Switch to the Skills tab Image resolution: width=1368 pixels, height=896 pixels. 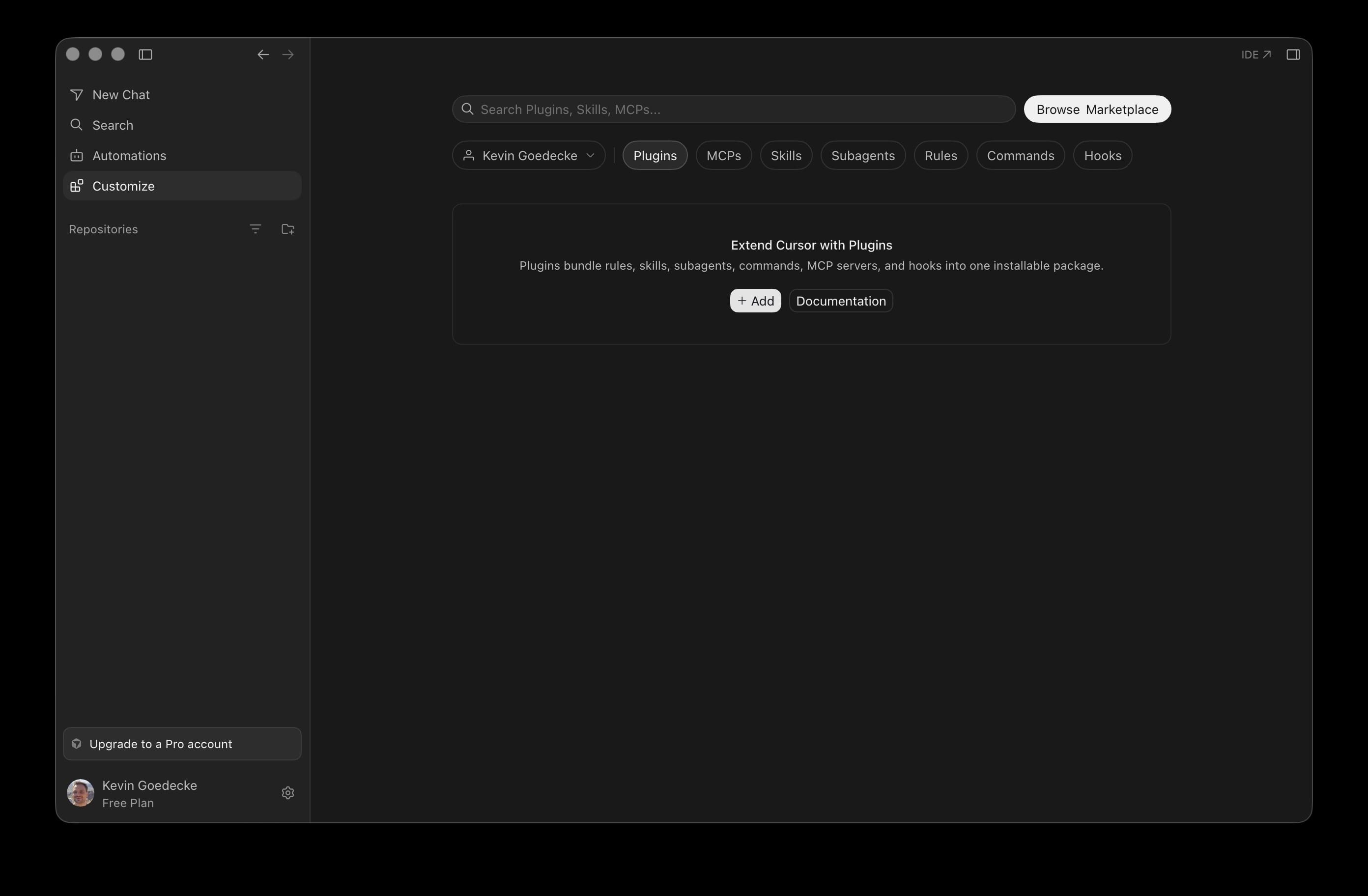[x=786, y=156]
